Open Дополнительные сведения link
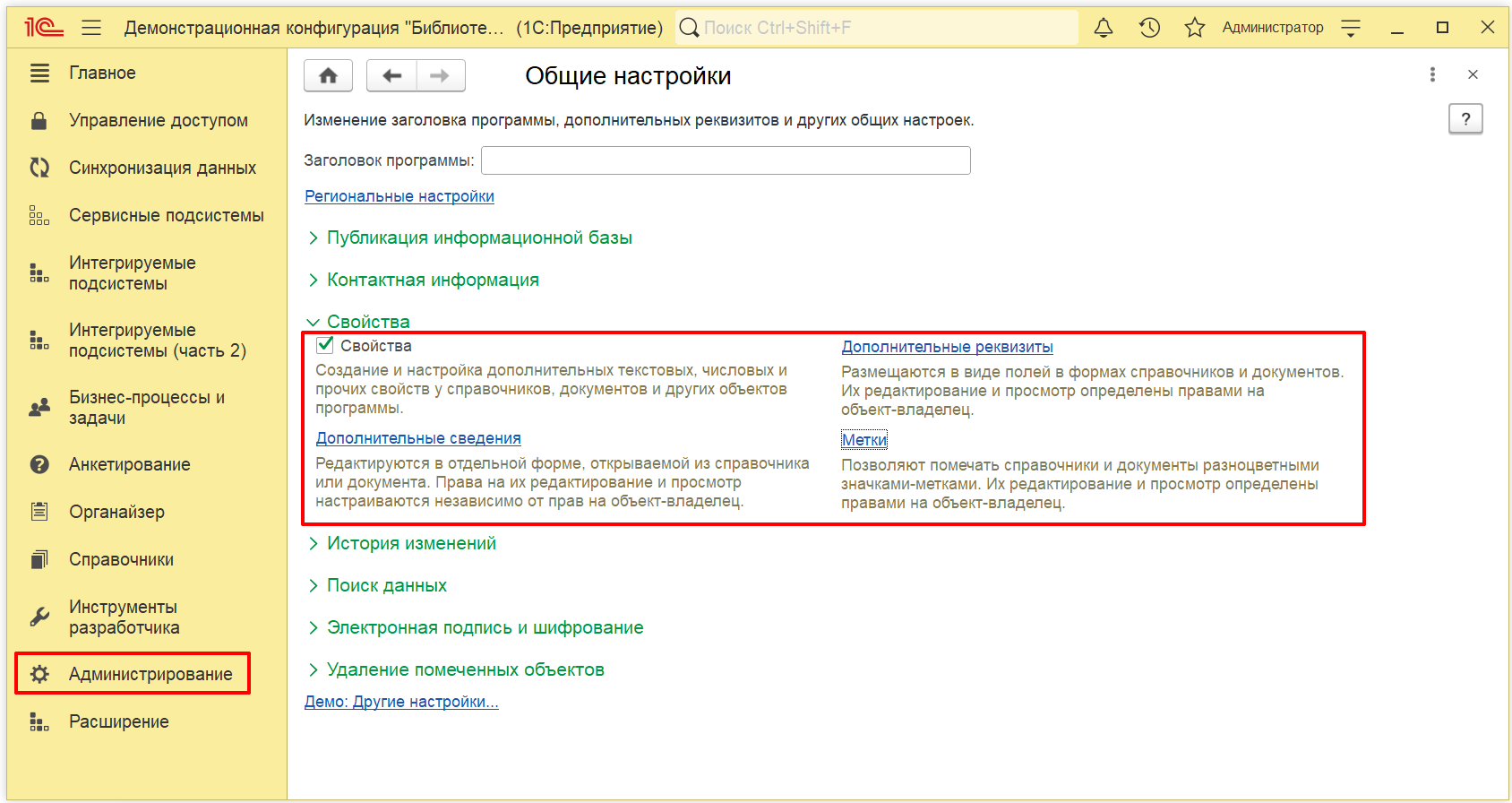 tap(418, 438)
